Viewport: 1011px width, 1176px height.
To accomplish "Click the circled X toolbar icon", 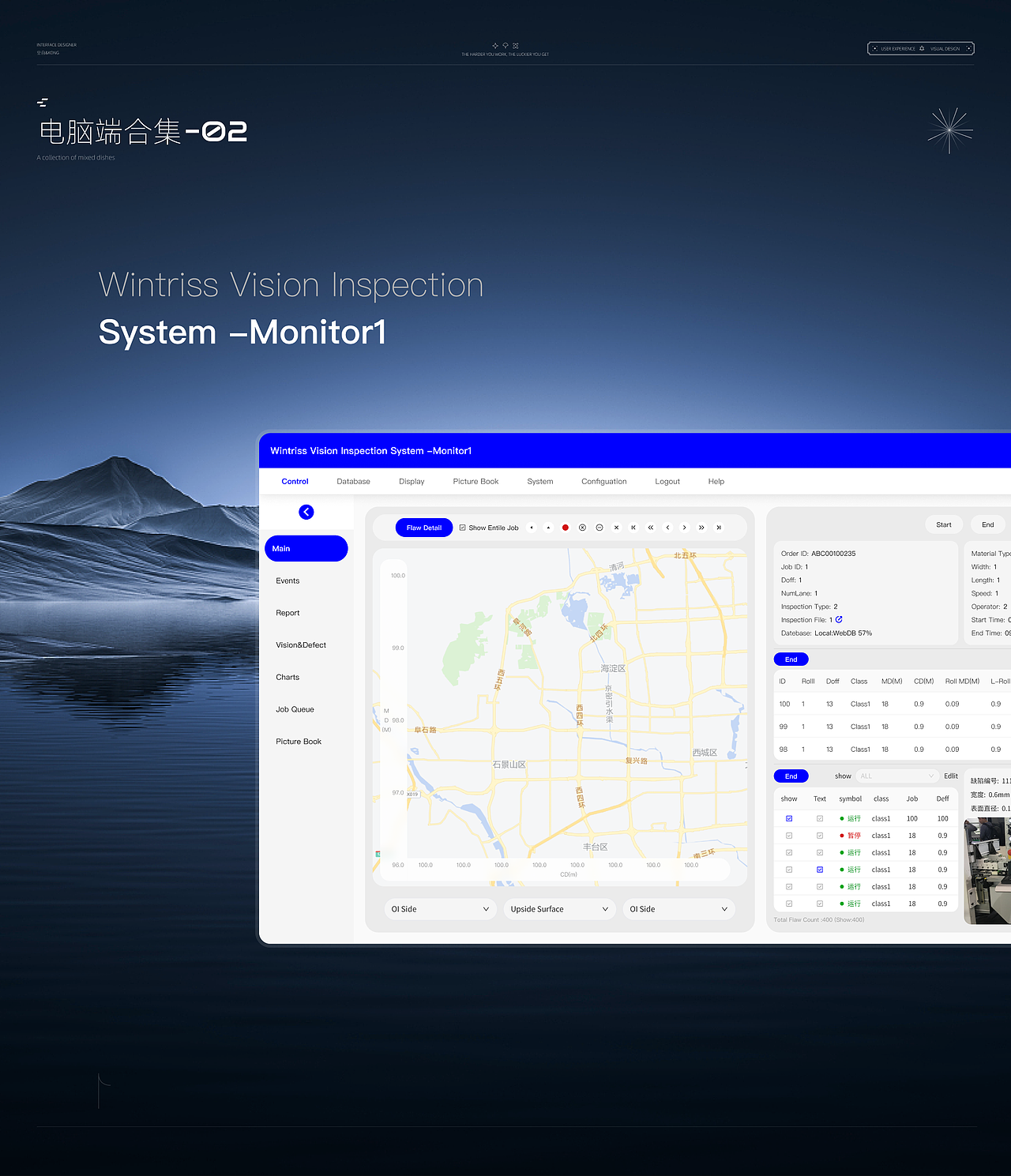I will pyautogui.click(x=582, y=528).
